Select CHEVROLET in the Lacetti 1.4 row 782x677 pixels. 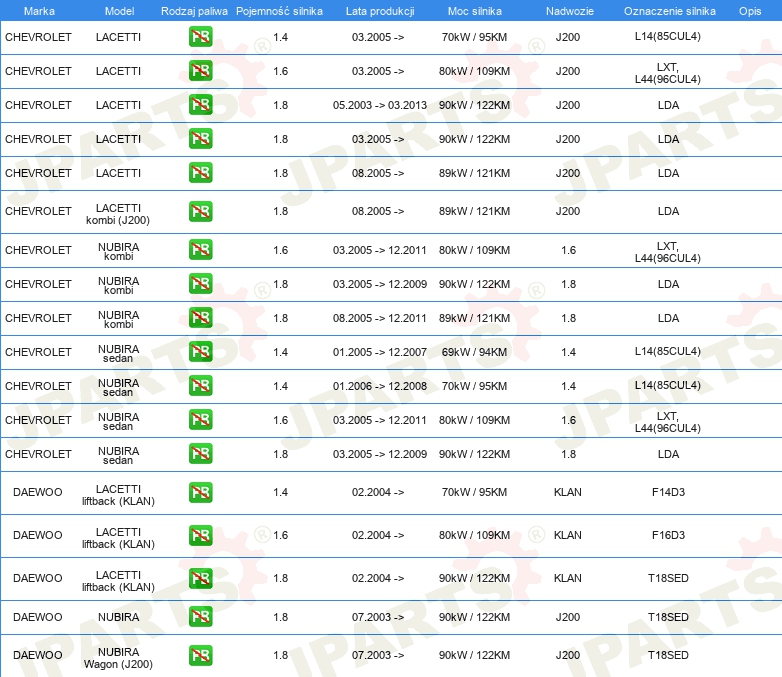pos(38,37)
